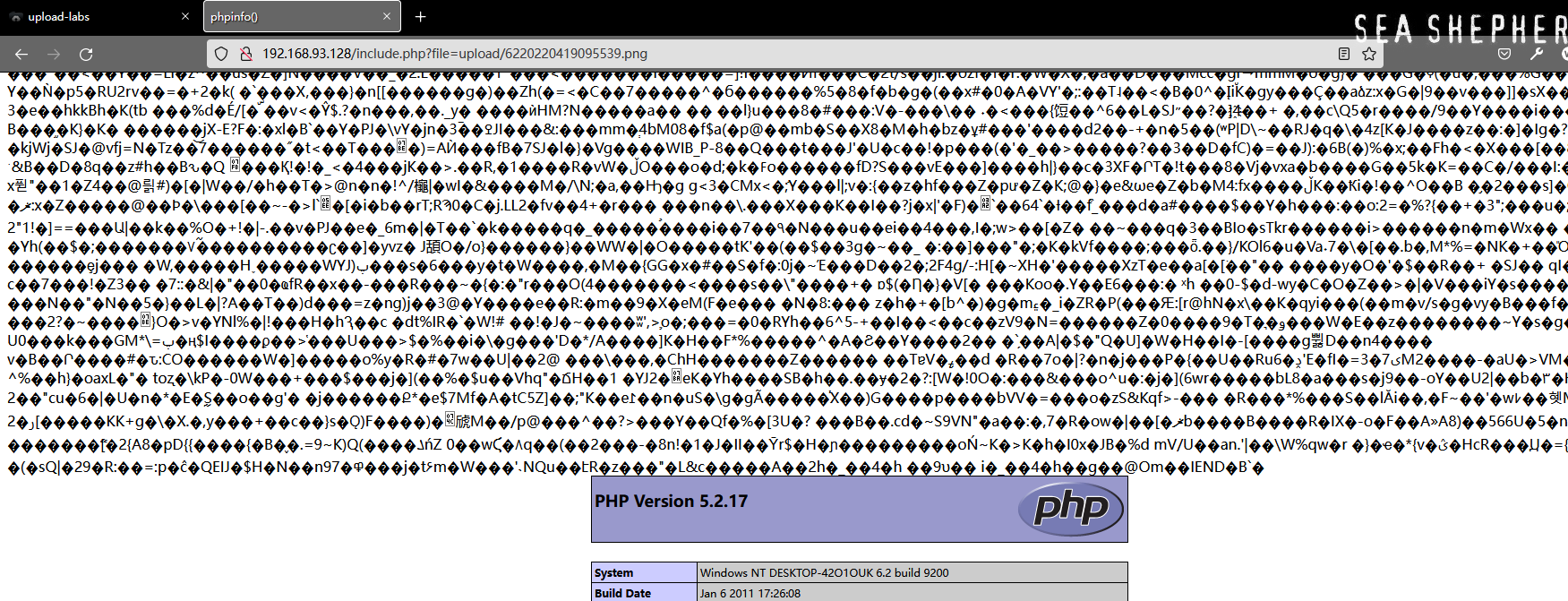Select the PHP Version 5.2.17 heading
The width and height of the screenshot is (1568, 601).
[672, 501]
